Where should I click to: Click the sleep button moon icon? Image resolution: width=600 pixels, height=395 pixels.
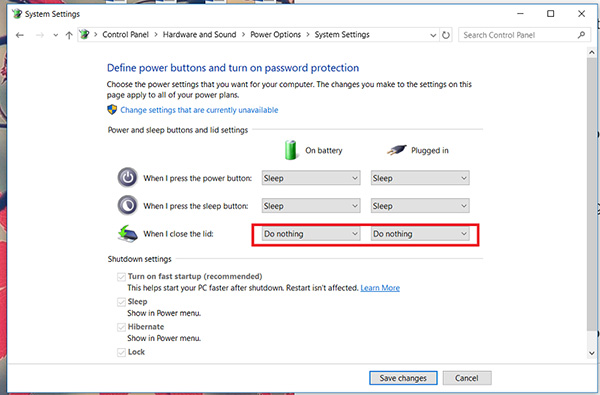click(x=127, y=205)
